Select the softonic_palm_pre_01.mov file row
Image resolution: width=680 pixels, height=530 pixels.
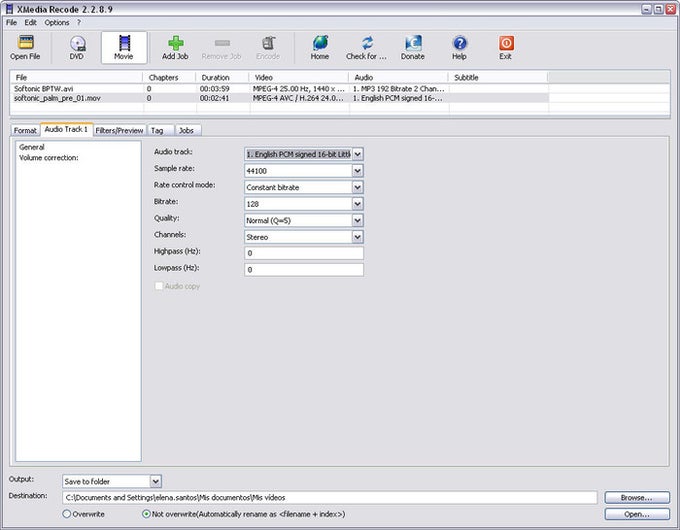pyautogui.click(x=279, y=98)
